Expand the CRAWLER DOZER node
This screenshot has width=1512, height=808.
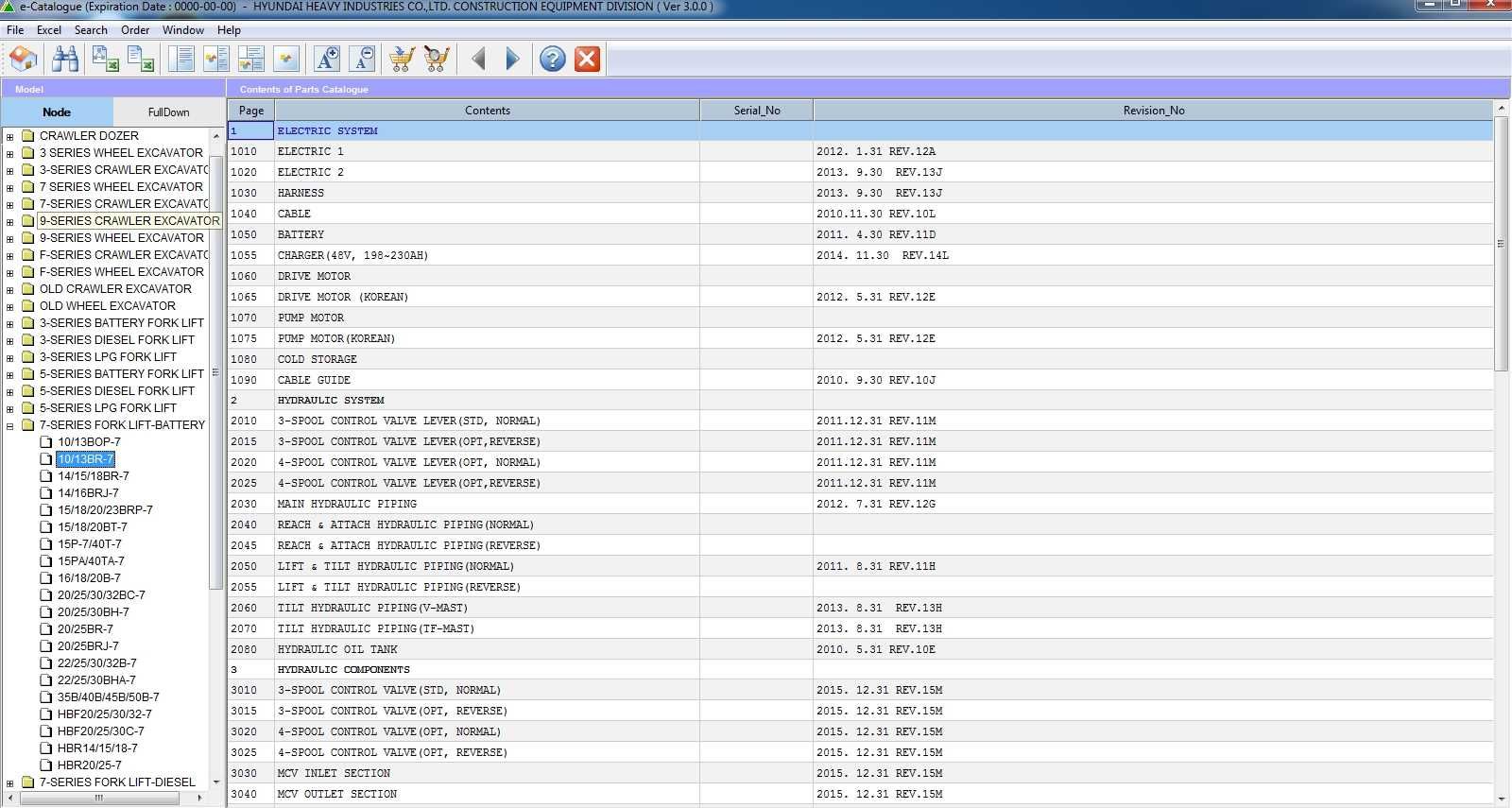click(10, 136)
